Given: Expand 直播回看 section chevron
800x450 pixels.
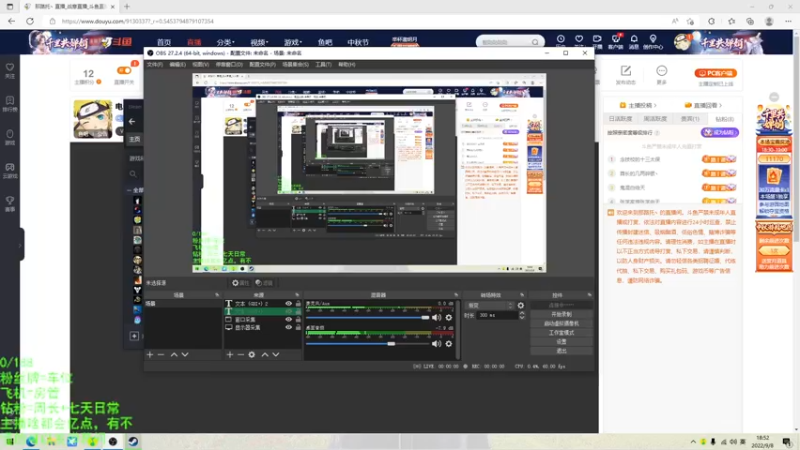Looking at the screenshot, I should pyautogui.click(x=720, y=106).
